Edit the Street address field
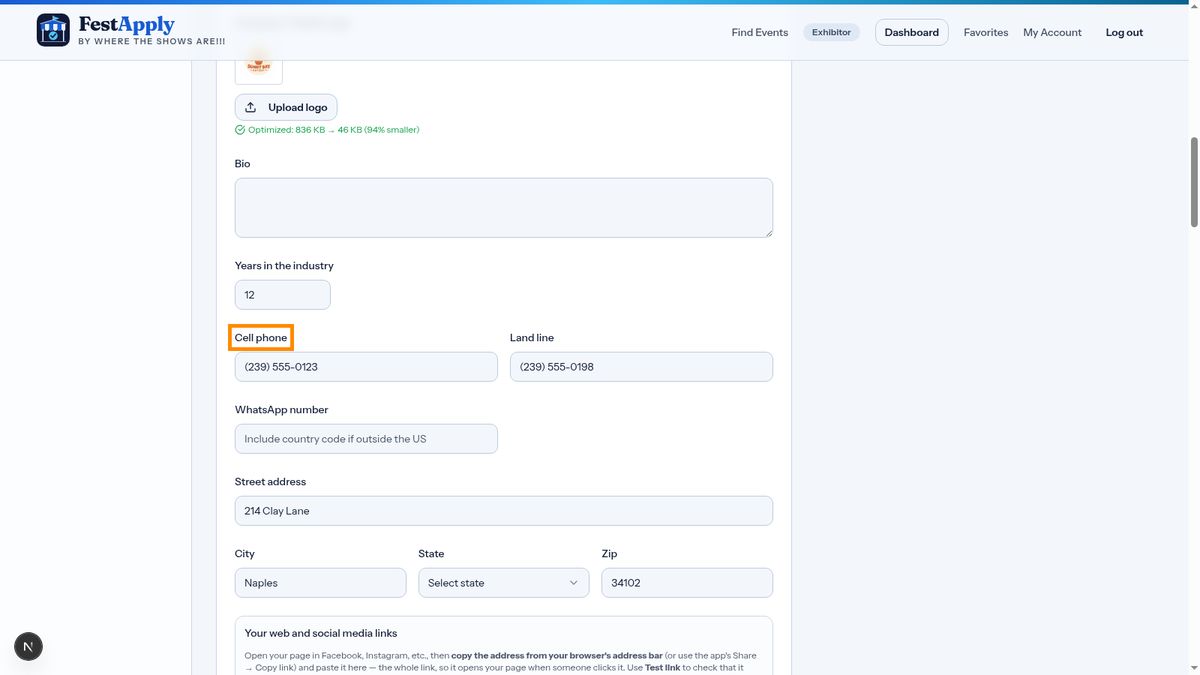1200x675 pixels. [504, 511]
